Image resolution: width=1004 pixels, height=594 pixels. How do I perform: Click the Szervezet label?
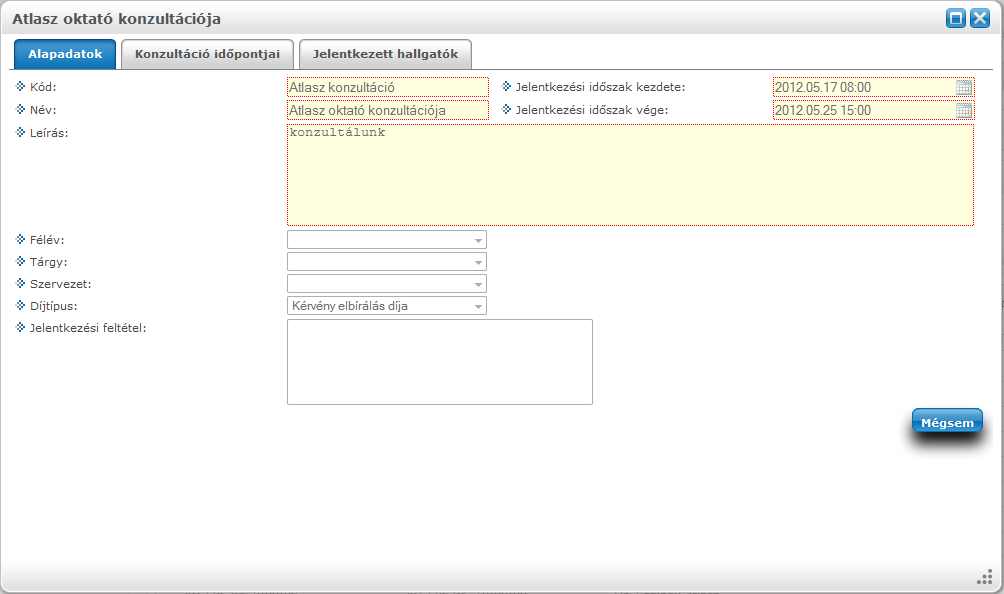pos(61,284)
